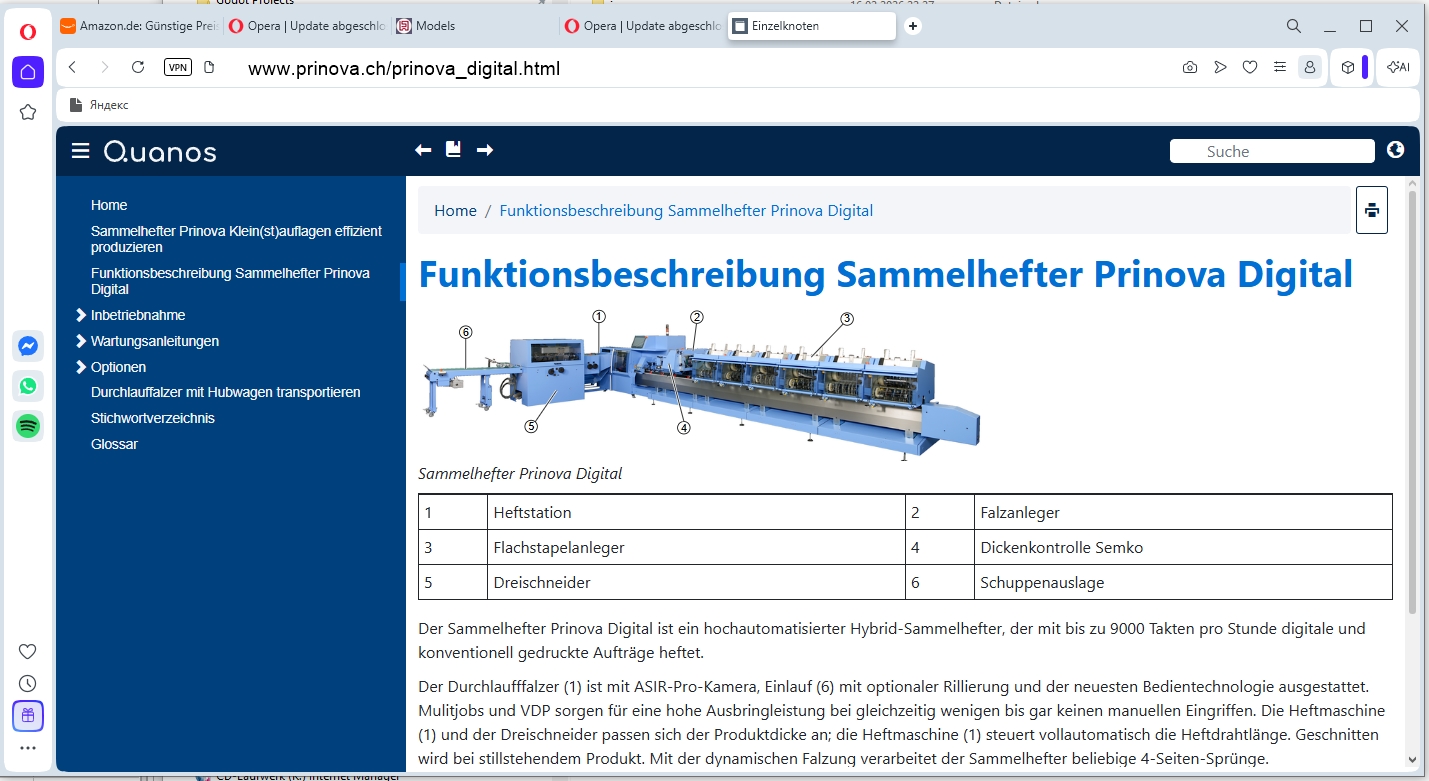Launch Facebook Messenger from the sidebar
This screenshot has height=781, width=1429.
tap(28, 346)
